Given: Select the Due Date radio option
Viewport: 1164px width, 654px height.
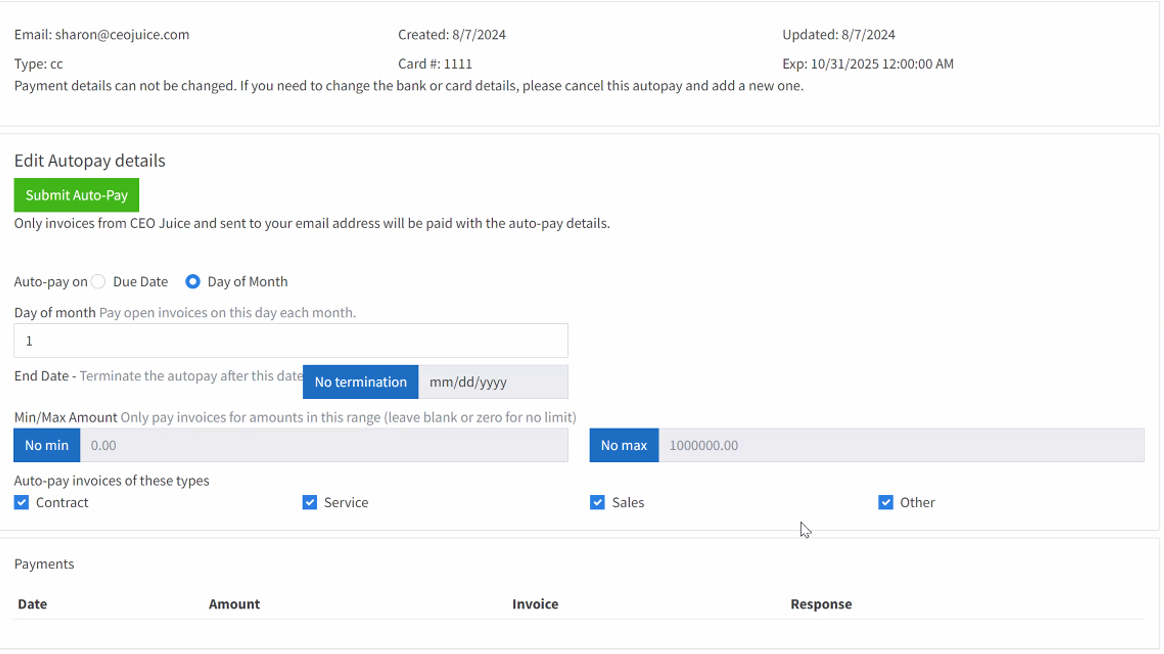Looking at the screenshot, I should point(98,281).
